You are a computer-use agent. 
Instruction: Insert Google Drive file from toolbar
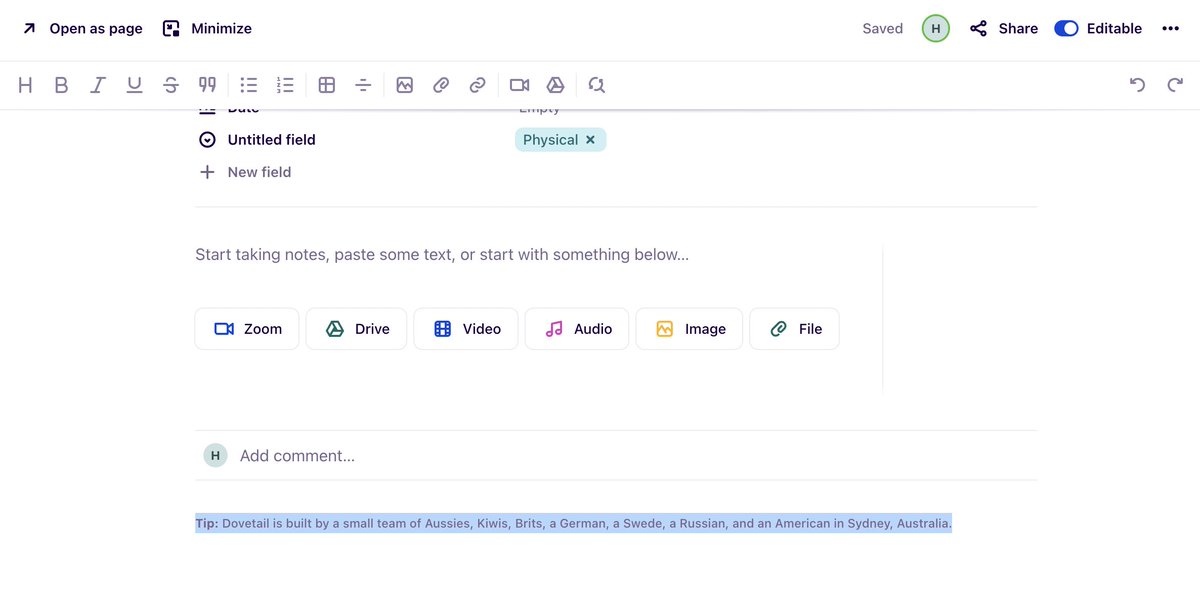click(555, 85)
